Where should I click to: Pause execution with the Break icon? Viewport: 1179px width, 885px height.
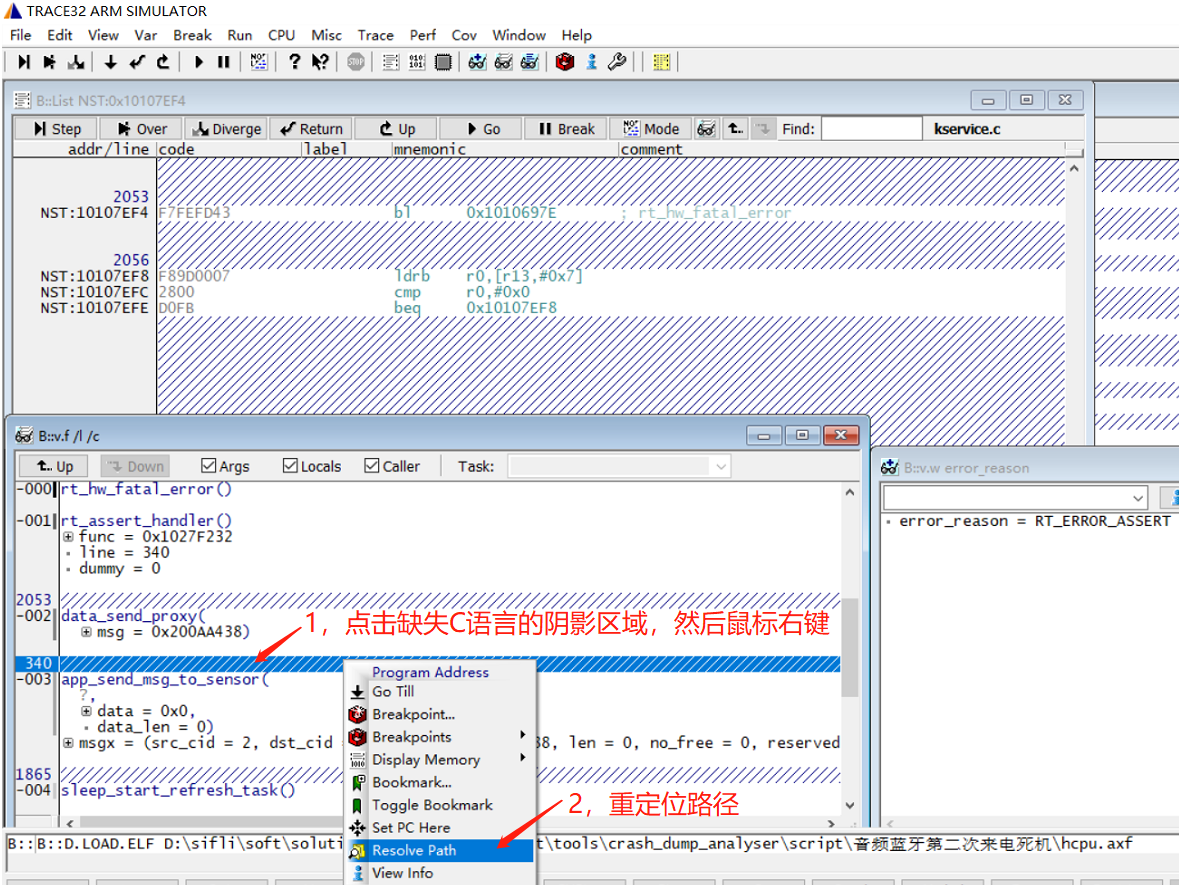223,62
